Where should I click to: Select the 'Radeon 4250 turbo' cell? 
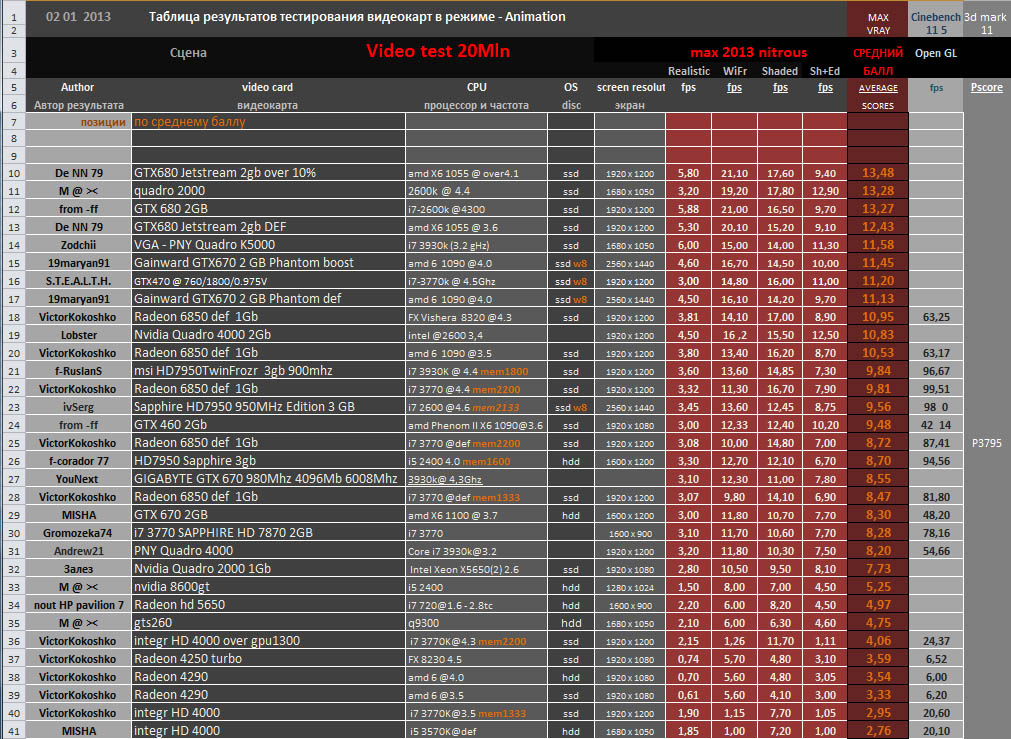point(268,659)
